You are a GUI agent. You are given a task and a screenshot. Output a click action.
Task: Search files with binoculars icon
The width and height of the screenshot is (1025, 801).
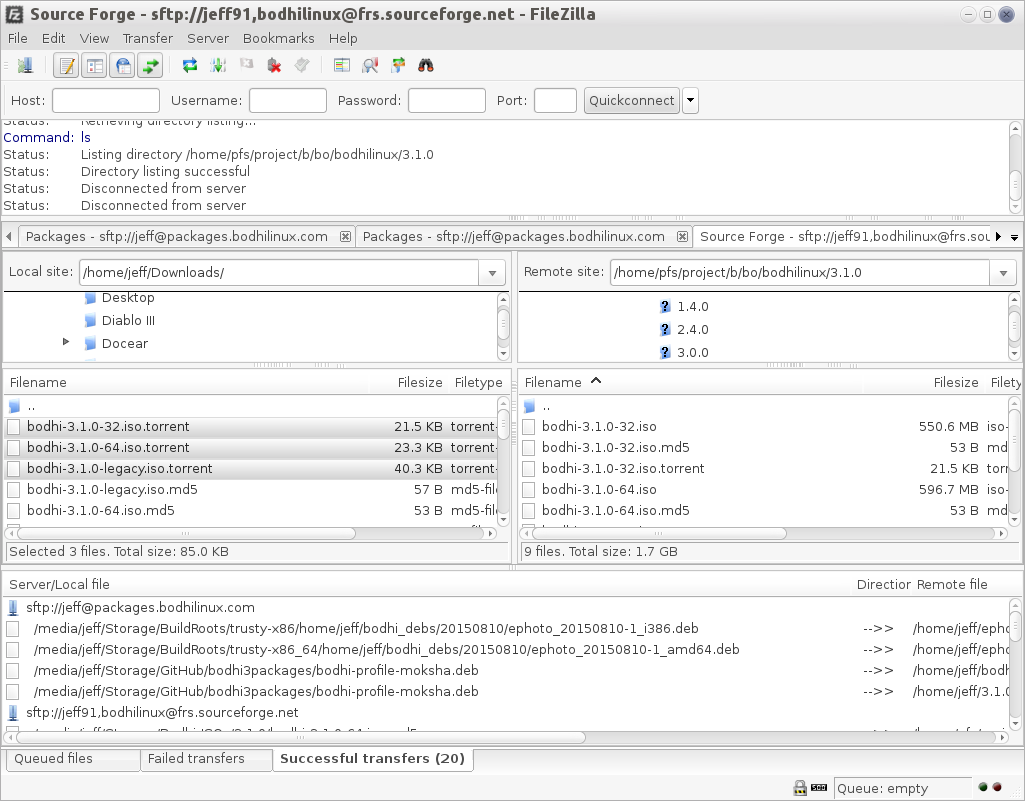point(426,65)
